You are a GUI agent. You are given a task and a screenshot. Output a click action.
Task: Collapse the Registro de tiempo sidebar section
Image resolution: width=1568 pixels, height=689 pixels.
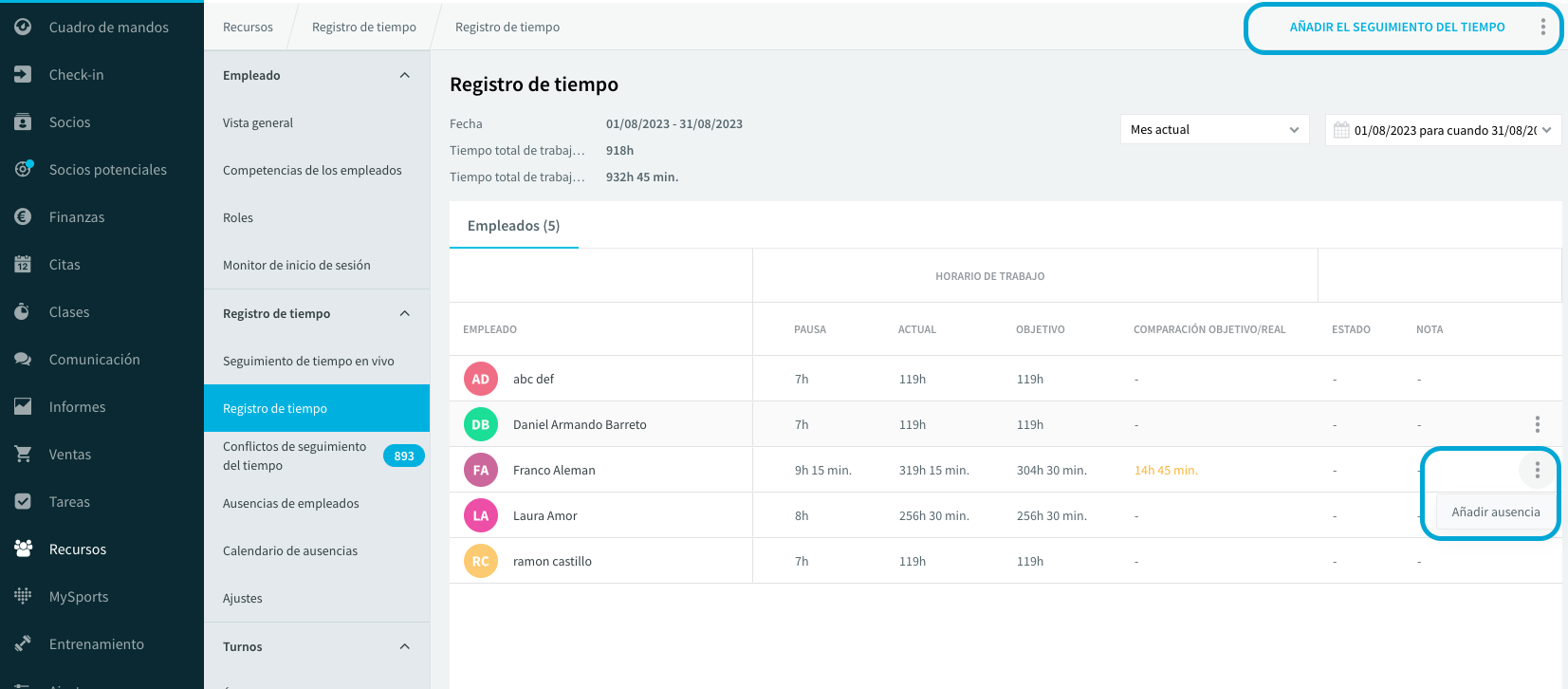point(405,313)
